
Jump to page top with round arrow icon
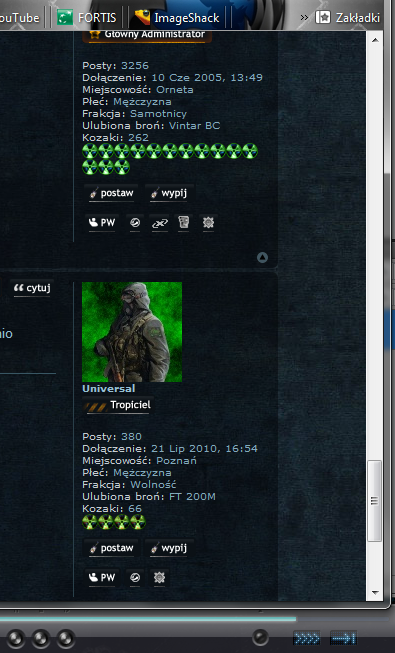262,257
